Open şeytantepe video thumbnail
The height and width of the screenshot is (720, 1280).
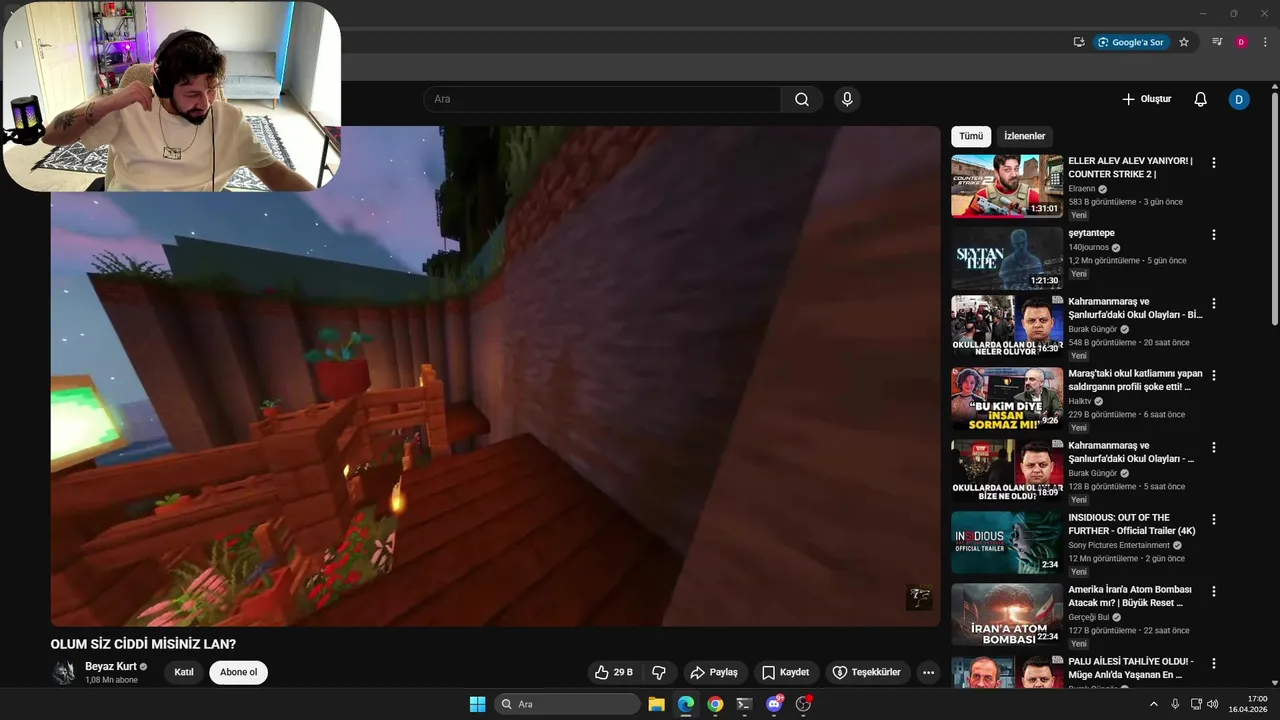[1007, 258]
